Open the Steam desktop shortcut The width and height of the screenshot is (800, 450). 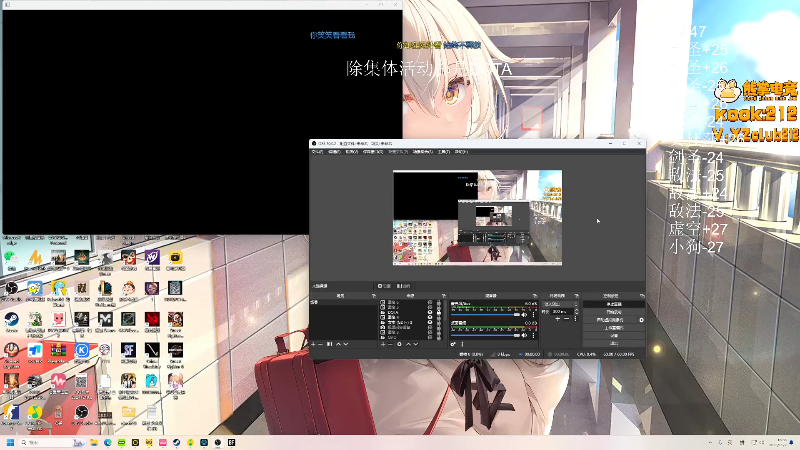click(11, 322)
